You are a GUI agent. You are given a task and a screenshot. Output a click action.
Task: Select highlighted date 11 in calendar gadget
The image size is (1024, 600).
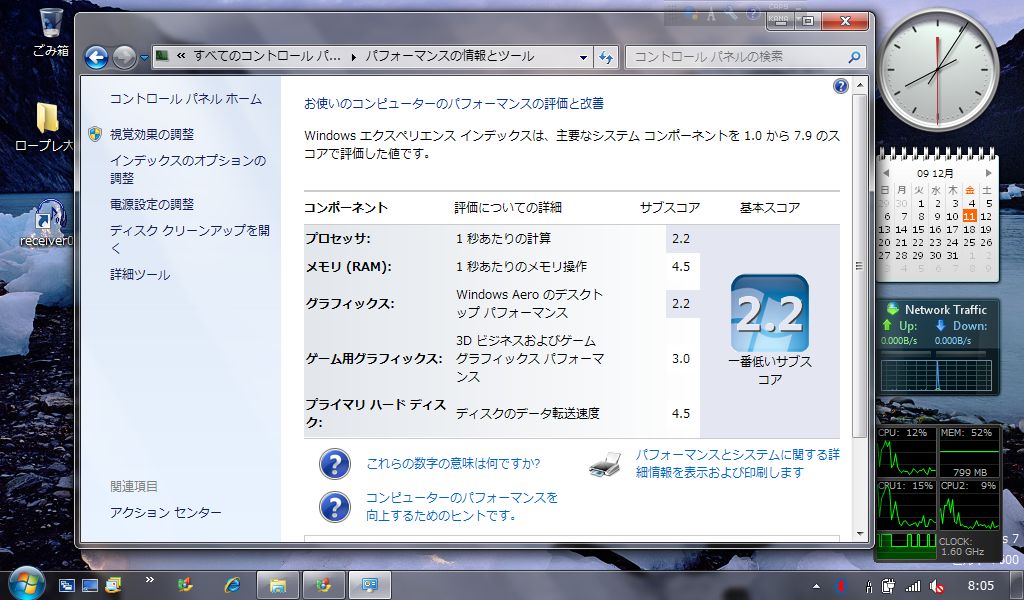coord(969,216)
